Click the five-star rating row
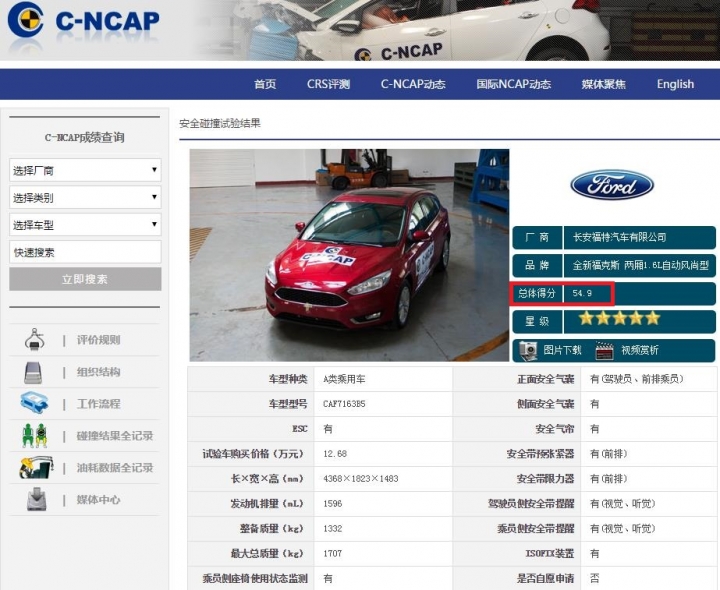Viewport: 720px width, 590px height. 619,318
